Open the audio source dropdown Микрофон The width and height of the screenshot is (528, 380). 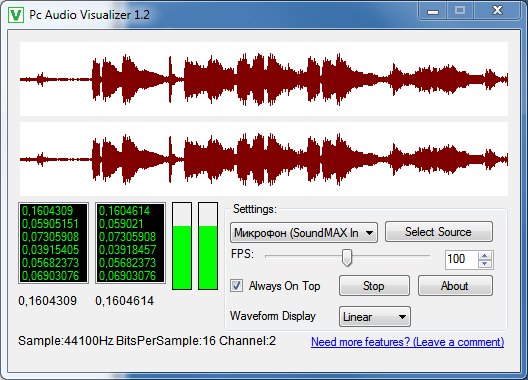point(304,232)
